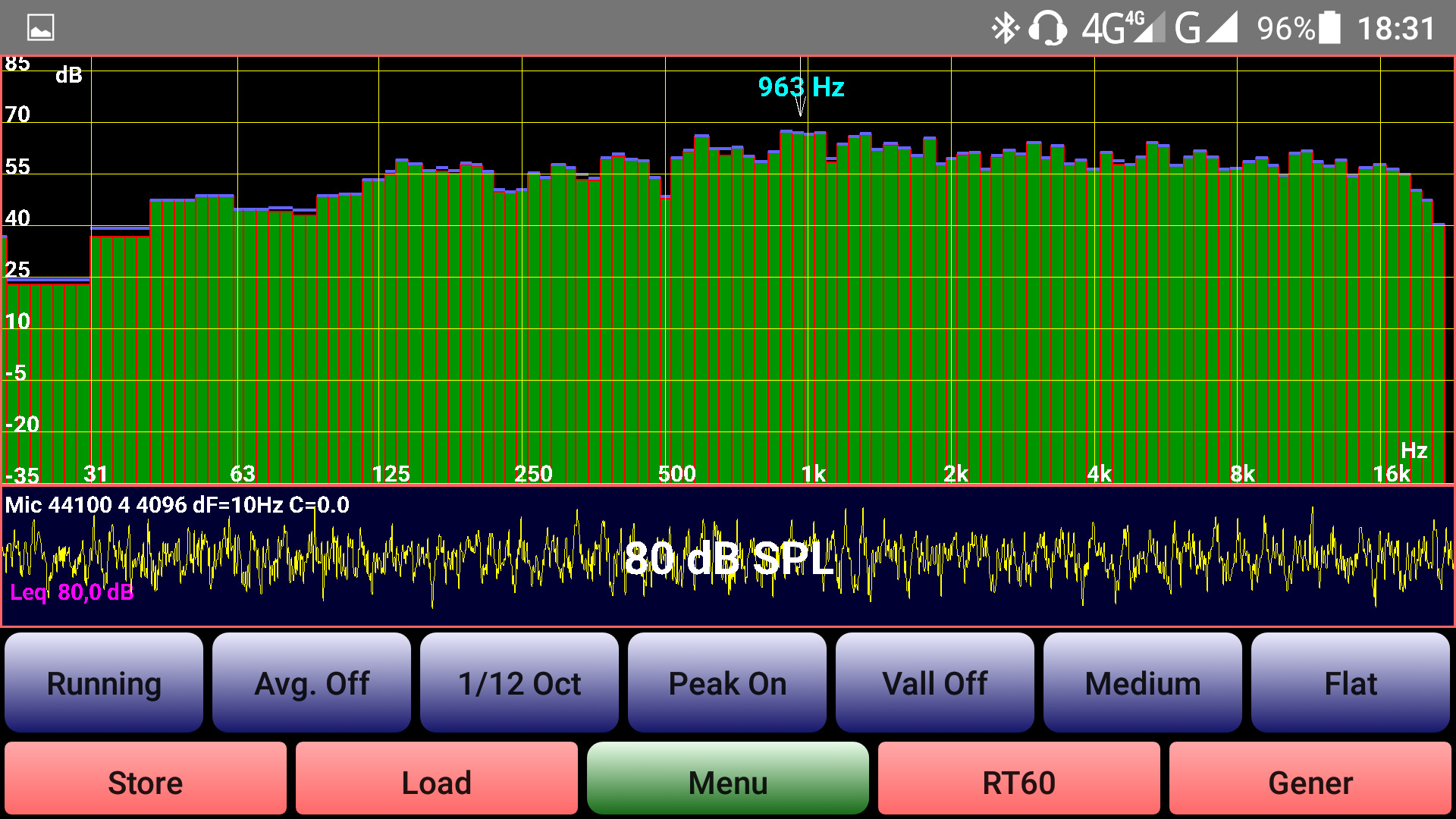Tap the Load button
This screenshot has height=819, width=1456.
coord(437,779)
